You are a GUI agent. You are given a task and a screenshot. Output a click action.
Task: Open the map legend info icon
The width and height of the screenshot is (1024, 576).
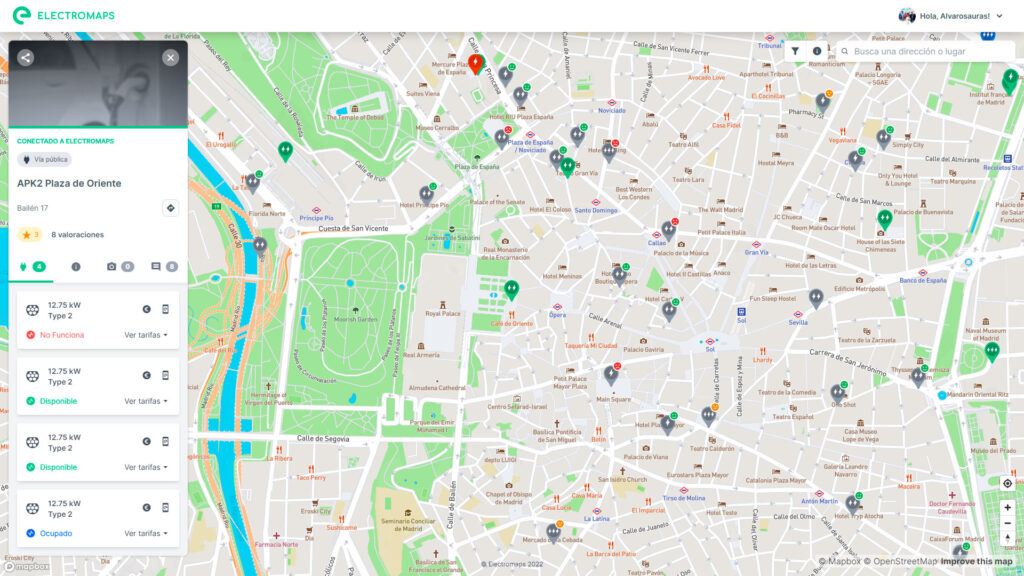click(x=816, y=51)
